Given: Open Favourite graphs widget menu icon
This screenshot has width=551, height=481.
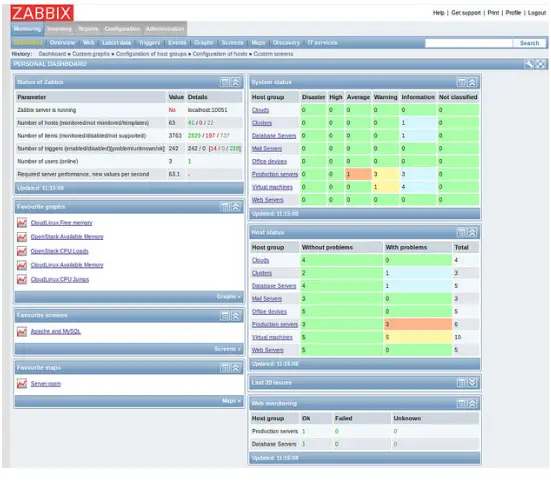Looking at the screenshot, I should click(x=225, y=207).
